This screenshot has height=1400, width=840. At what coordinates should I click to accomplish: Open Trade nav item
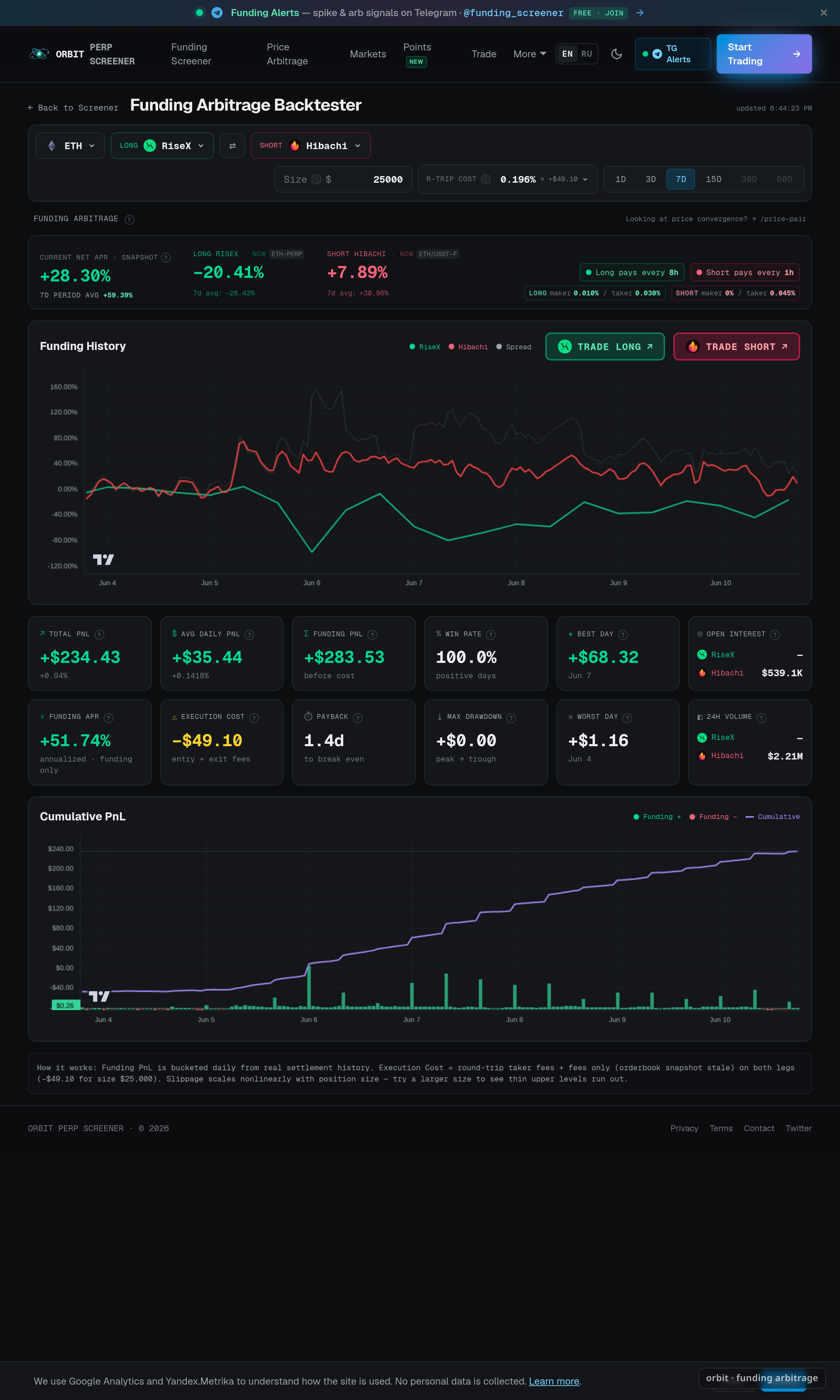(484, 54)
